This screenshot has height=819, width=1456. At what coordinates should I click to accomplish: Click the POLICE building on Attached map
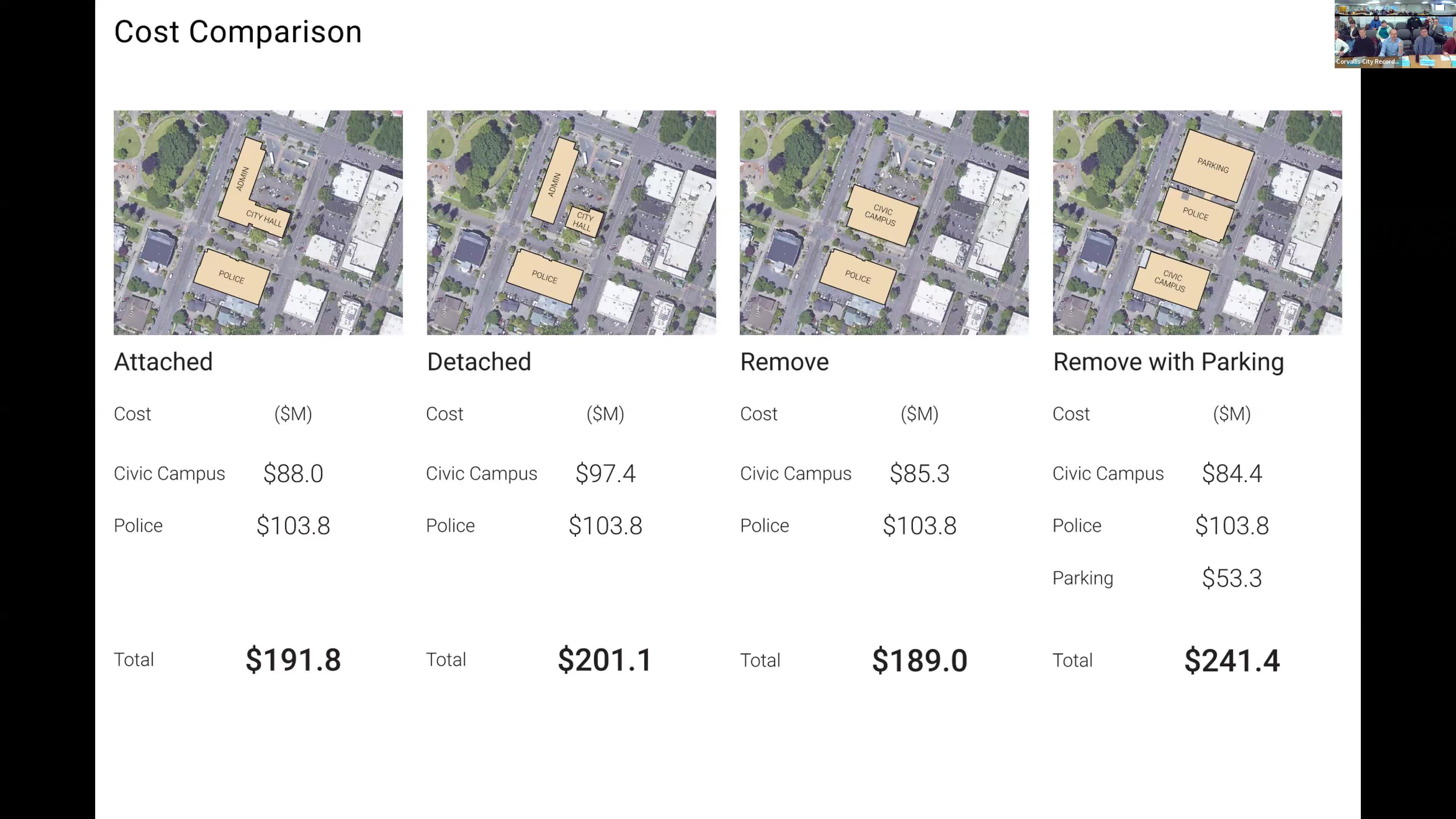(x=232, y=277)
